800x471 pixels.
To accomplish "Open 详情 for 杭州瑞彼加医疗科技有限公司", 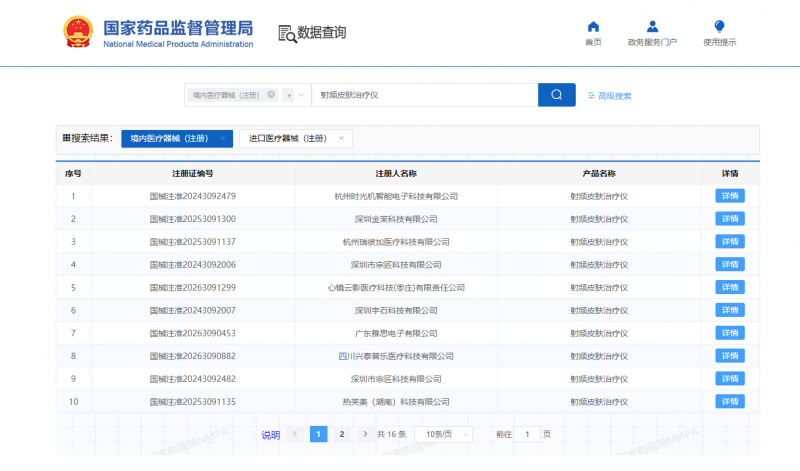I will tap(730, 241).
